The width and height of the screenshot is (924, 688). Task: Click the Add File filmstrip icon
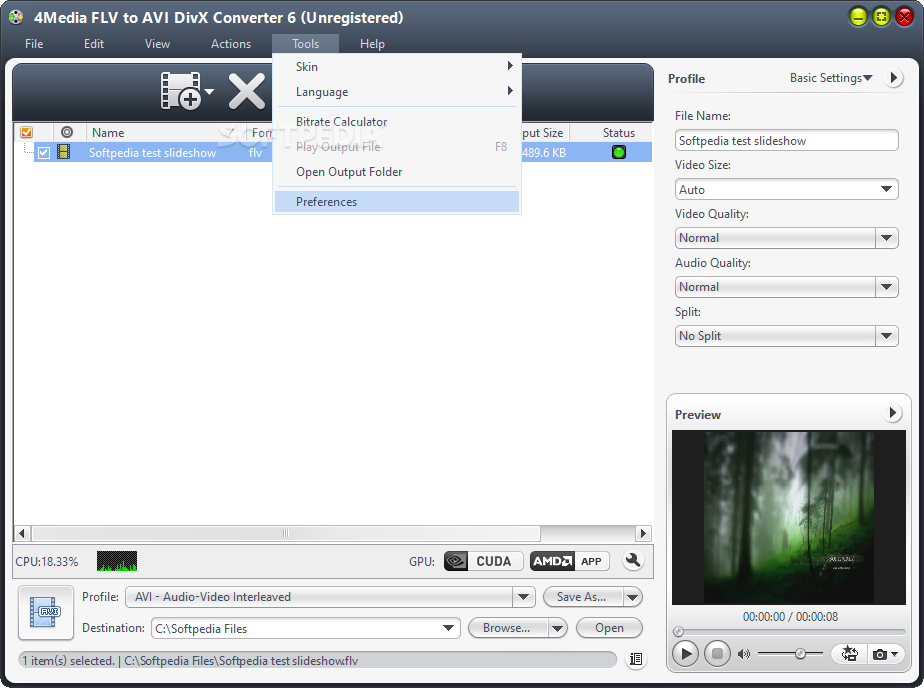tap(181, 91)
